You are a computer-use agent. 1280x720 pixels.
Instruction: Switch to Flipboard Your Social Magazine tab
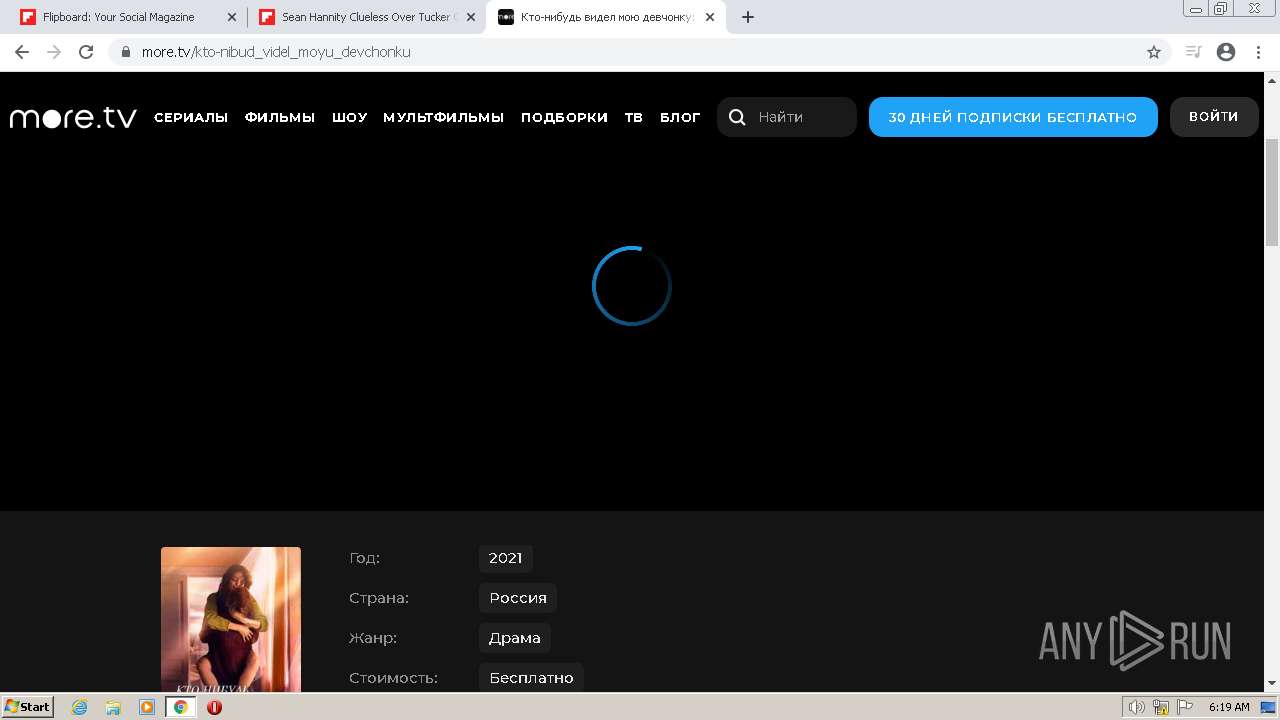pyautogui.click(x=128, y=17)
